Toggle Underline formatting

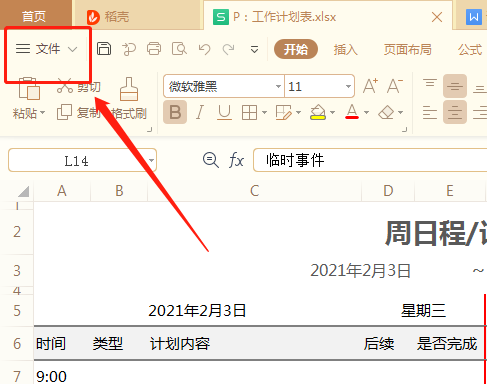(x=224, y=112)
